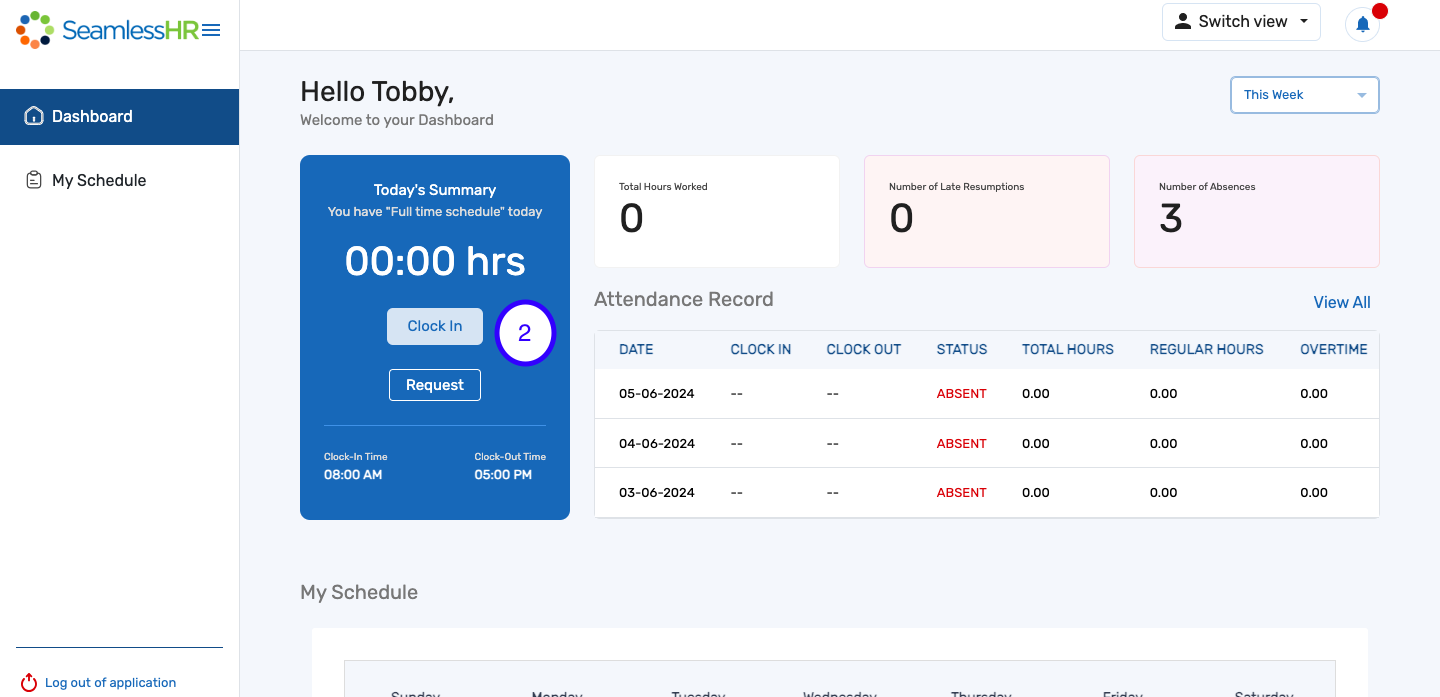Click the circled number 2 step indicator
This screenshot has height=697, width=1440.
525,333
